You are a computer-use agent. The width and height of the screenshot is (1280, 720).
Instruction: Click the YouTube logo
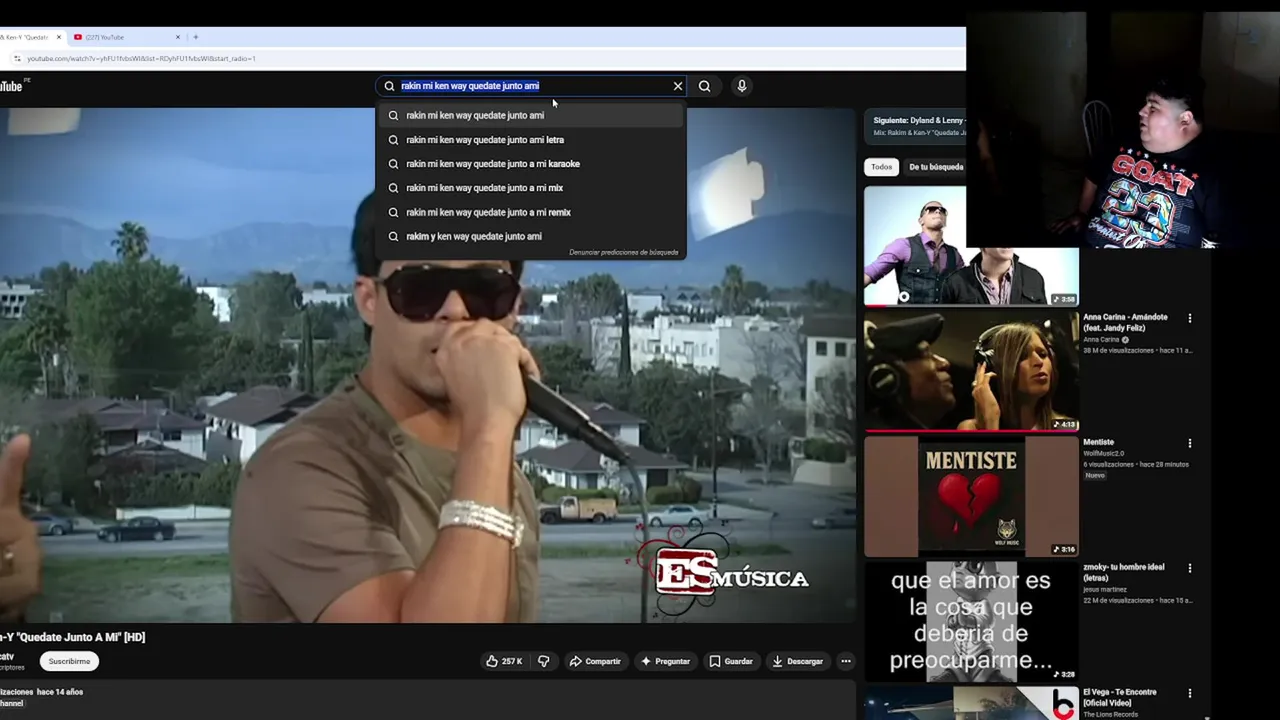(x=12, y=86)
